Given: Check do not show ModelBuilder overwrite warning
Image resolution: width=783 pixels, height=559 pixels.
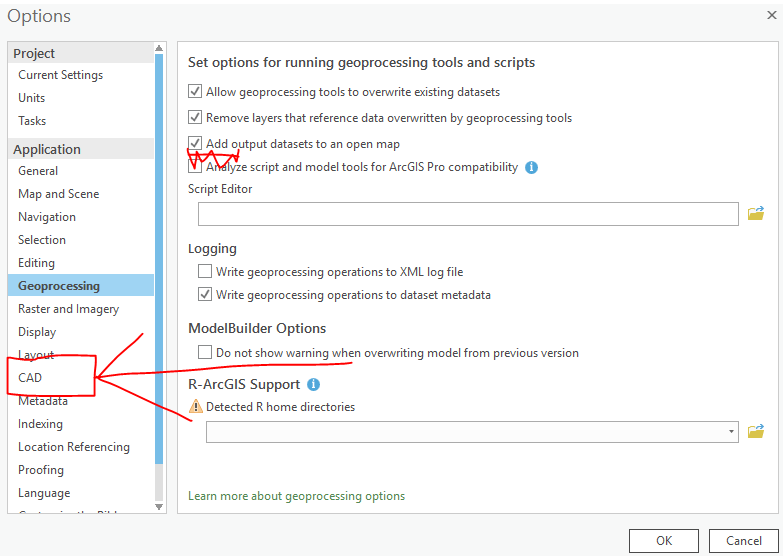Looking at the screenshot, I should 205,352.
